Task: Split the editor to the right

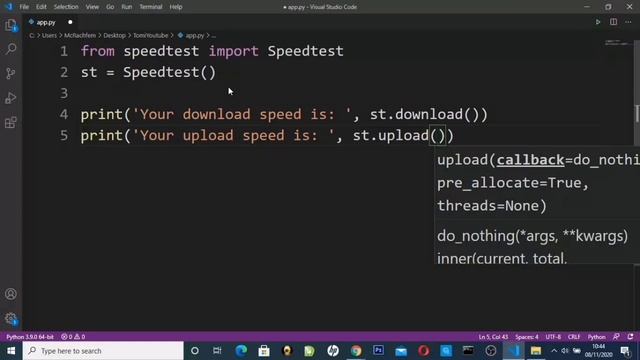Action: click(x=613, y=22)
